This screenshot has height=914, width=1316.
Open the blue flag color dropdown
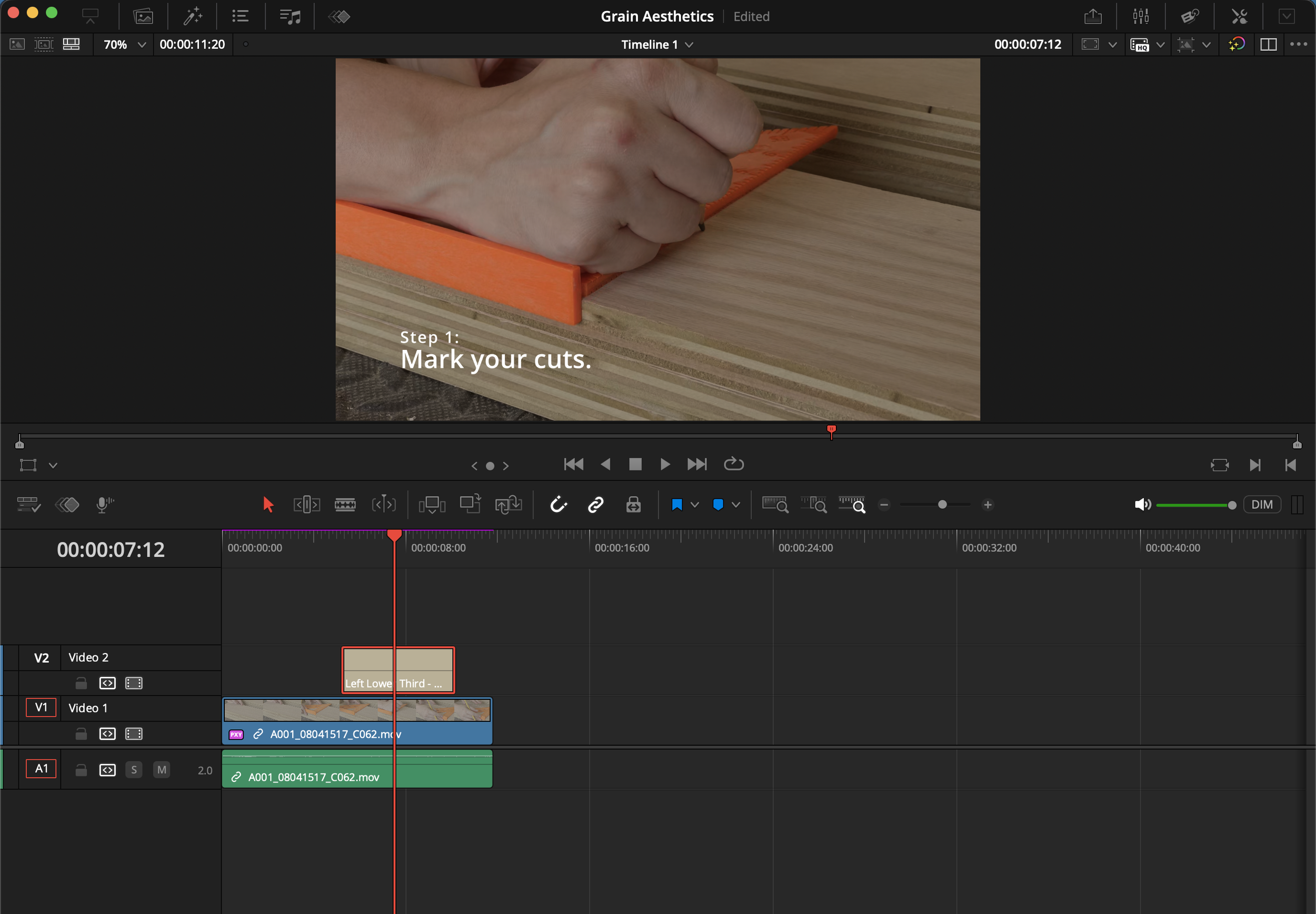pos(694,505)
